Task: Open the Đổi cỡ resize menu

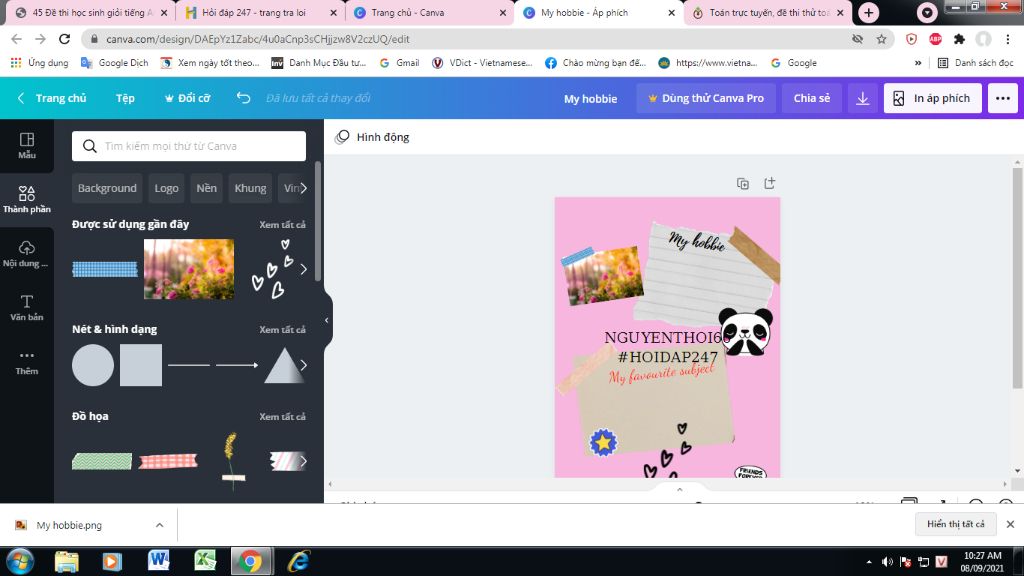Action: pyautogui.click(x=187, y=98)
